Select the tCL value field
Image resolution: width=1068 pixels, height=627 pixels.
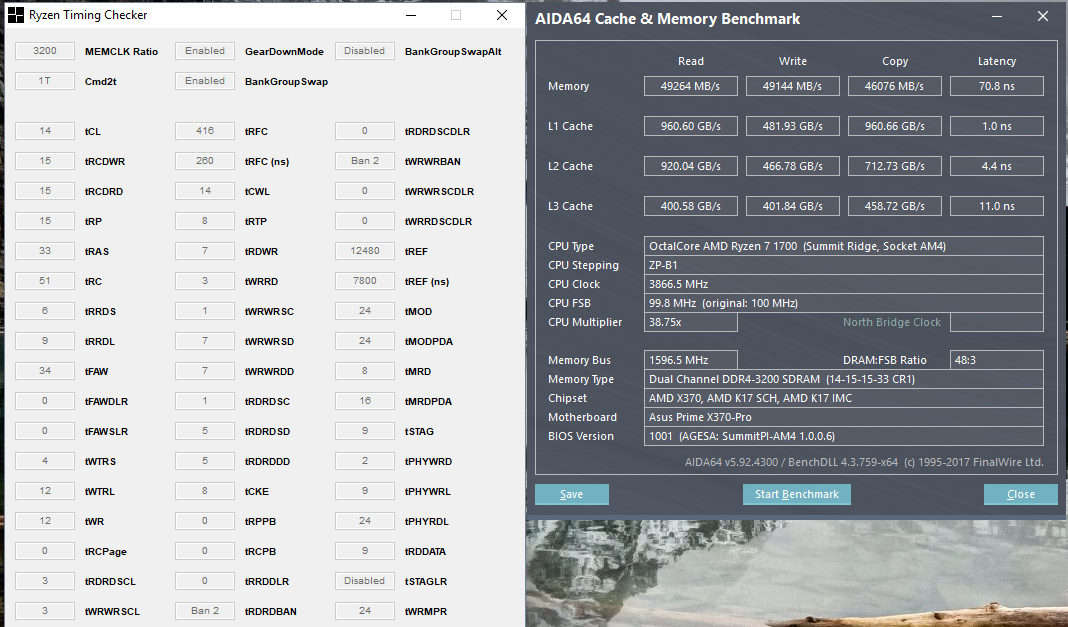click(x=45, y=131)
